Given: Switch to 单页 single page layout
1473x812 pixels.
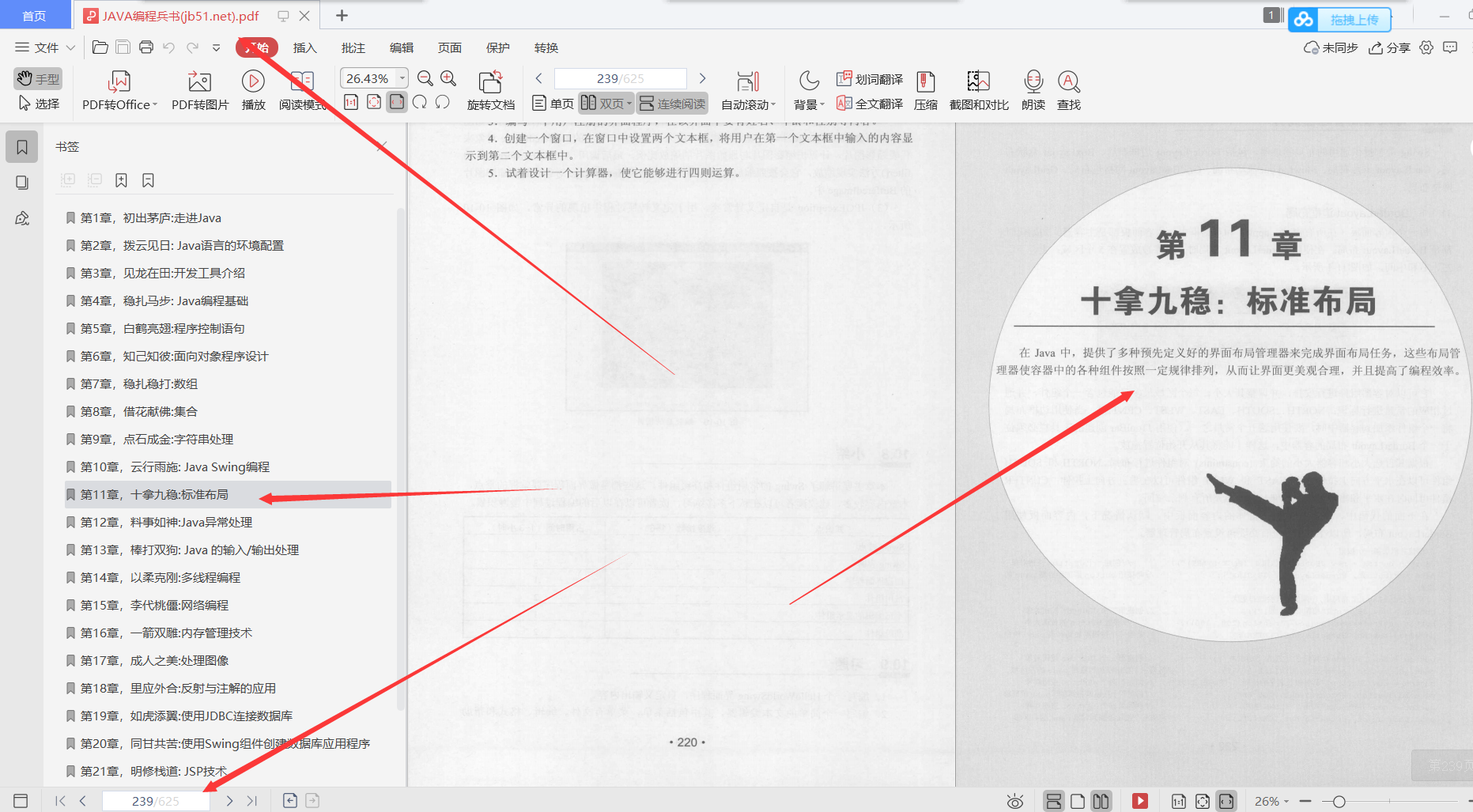Looking at the screenshot, I should 553,104.
